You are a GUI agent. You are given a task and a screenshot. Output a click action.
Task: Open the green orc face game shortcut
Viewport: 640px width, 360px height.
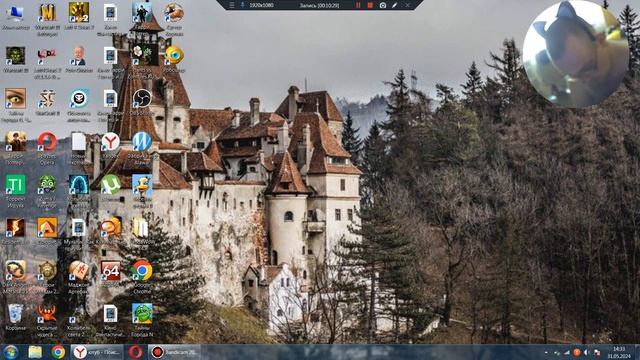coord(16,56)
